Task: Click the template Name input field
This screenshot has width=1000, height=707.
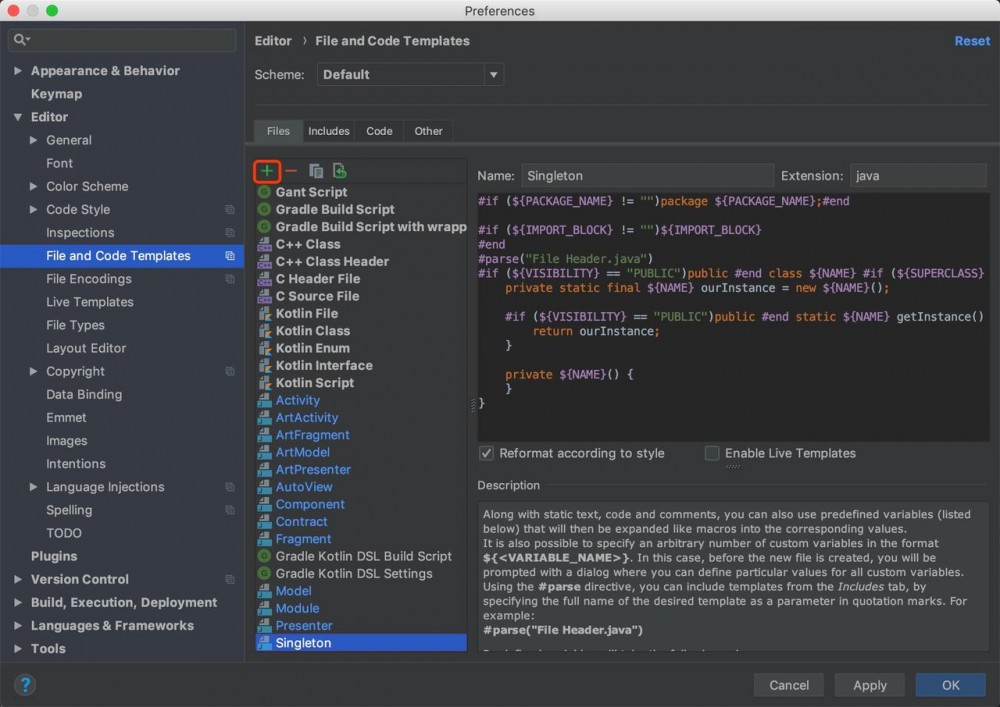Action: pos(647,175)
